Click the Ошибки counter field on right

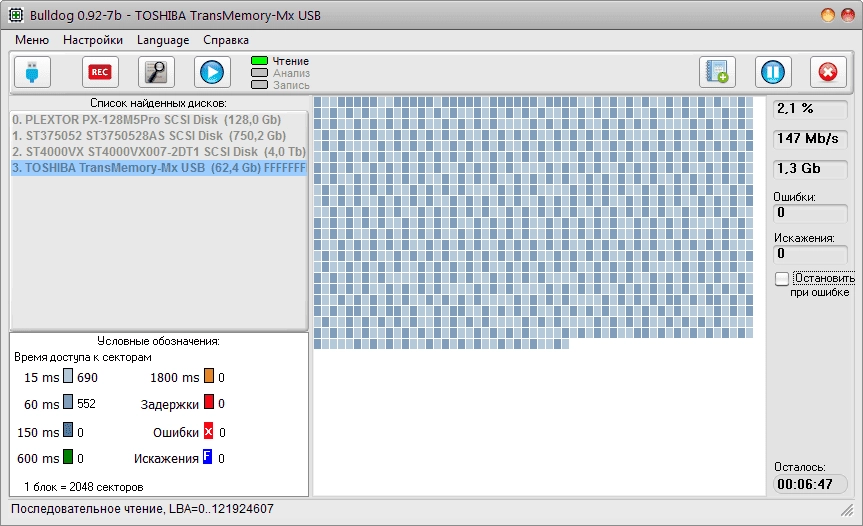(x=810, y=213)
